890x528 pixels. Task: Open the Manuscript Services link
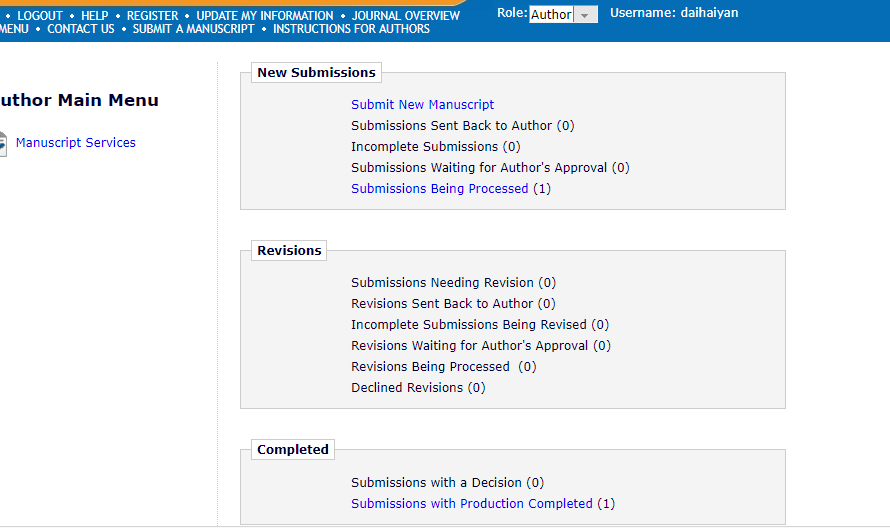[x=75, y=143]
